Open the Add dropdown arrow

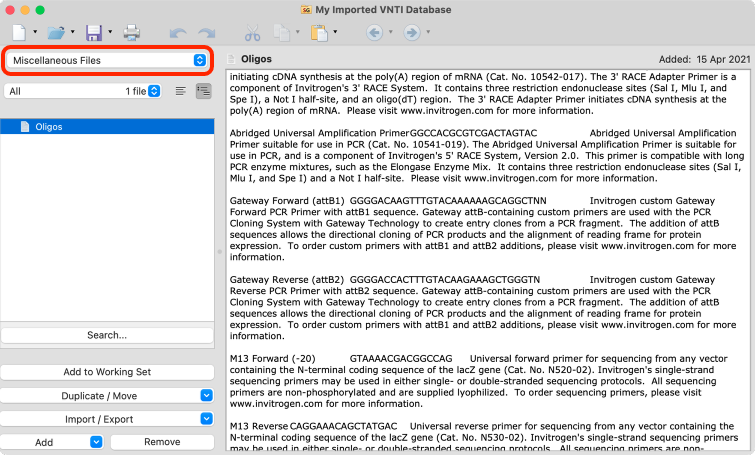click(x=96, y=442)
